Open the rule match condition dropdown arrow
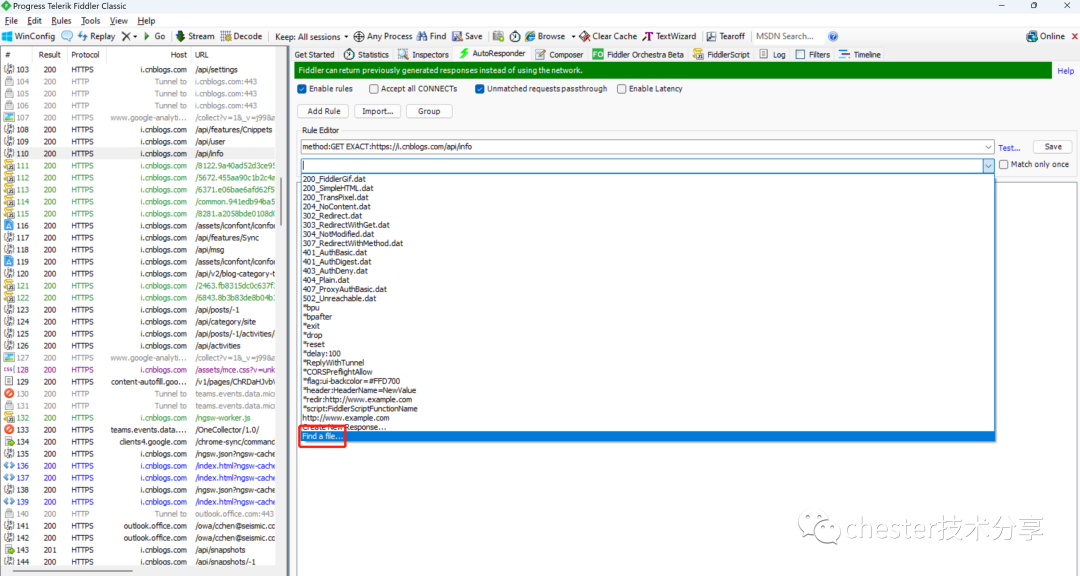The image size is (1080, 576). [988, 147]
